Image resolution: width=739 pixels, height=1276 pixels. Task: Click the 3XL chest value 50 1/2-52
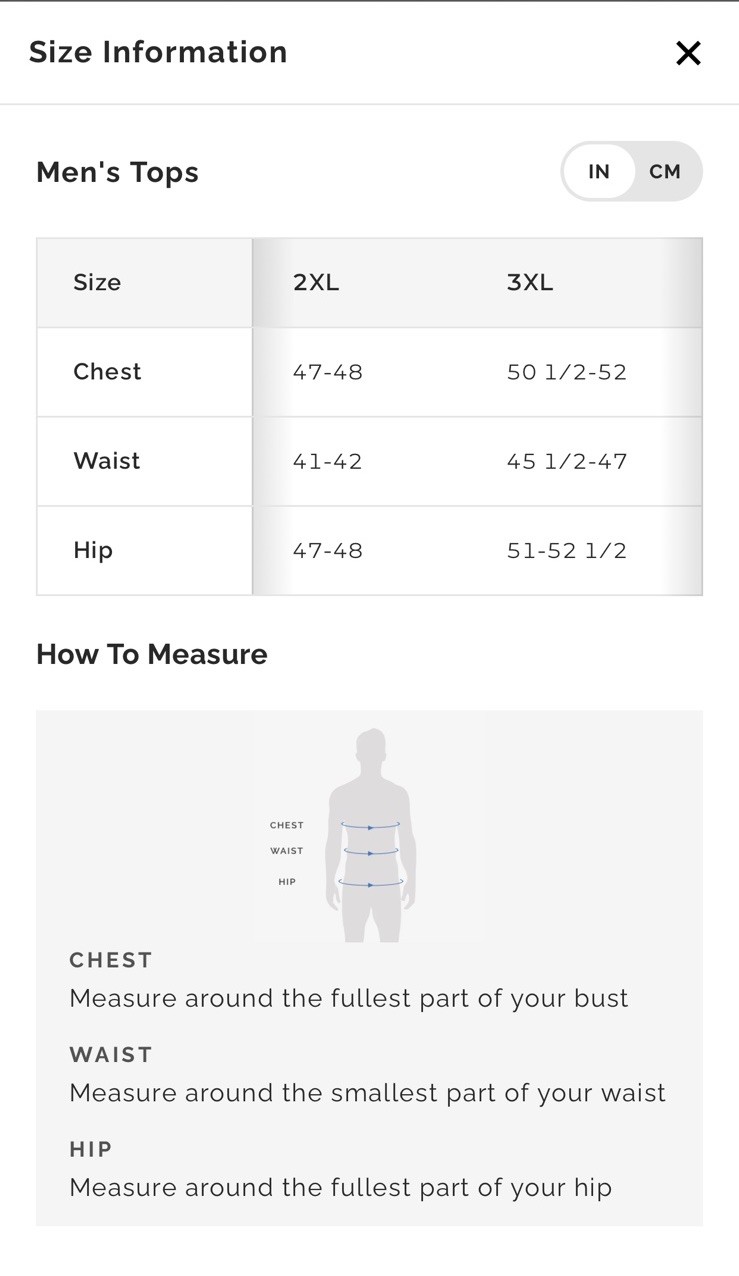coord(566,373)
